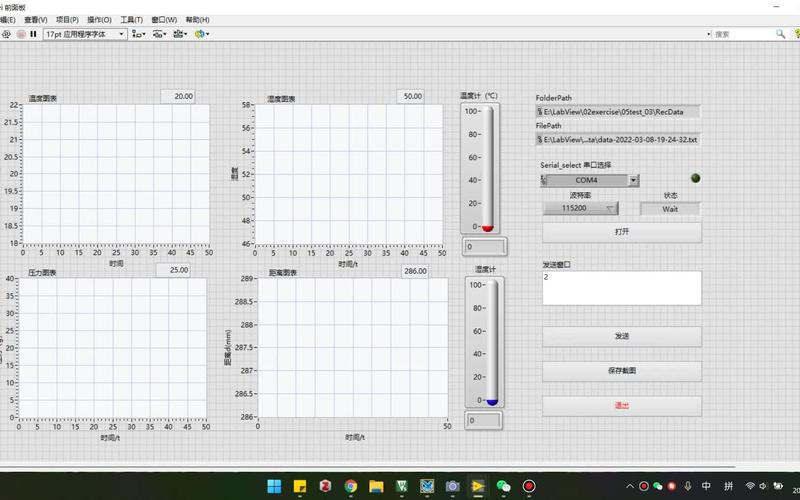Click the search magnifier icon in toolbar
800x500 pixels.
(x=780, y=34)
